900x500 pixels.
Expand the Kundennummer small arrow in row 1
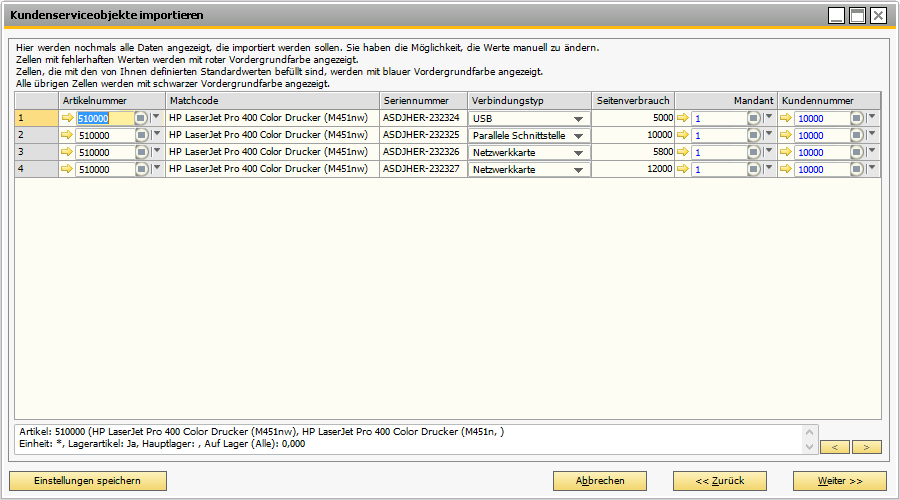pyautogui.click(x=872, y=117)
